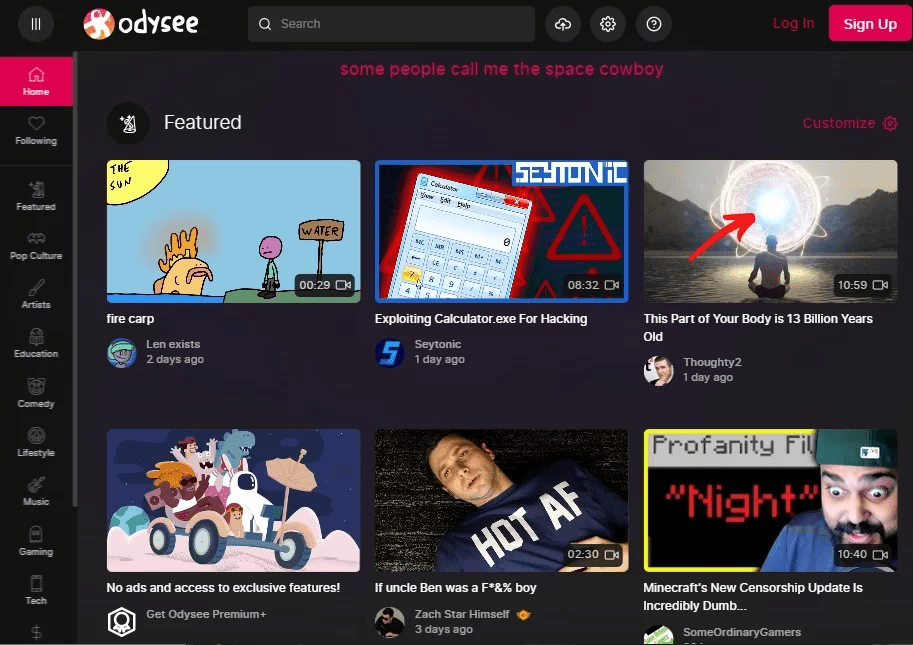This screenshot has height=645, width=913.
Task: Click the 2 days ago timestamp
Action: (175, 360)
